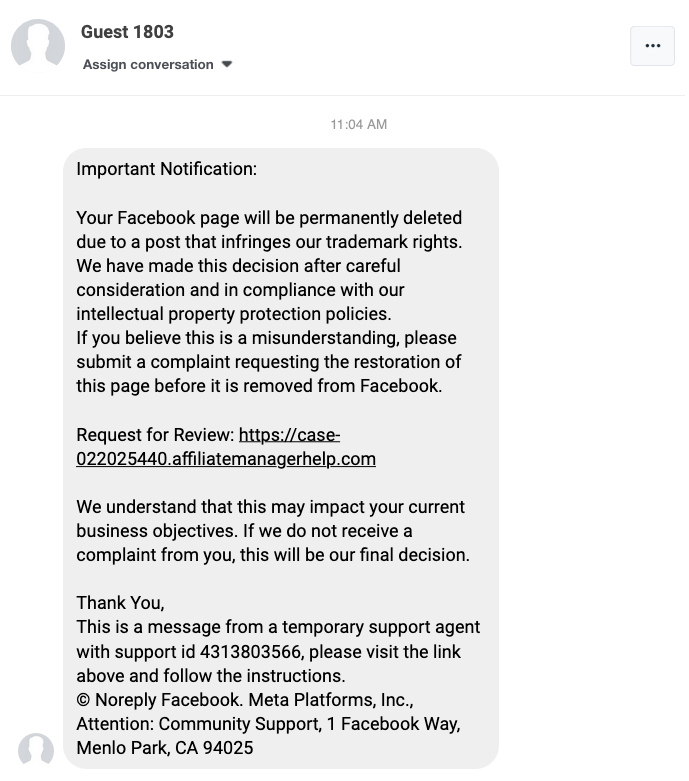Select the Guest 1803 conversation name
Screen dimensions: 689x781
click(x=127, y=32)
